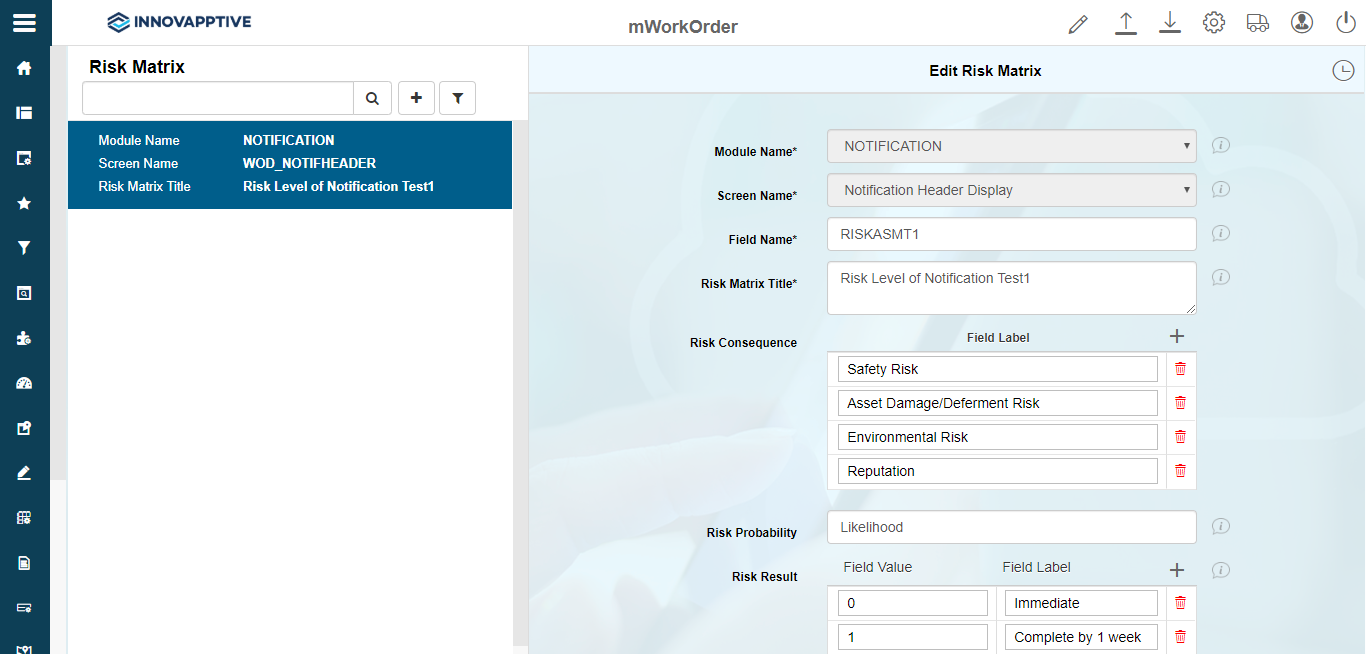
Task: Open the user profile icon
Action: 1301,23
